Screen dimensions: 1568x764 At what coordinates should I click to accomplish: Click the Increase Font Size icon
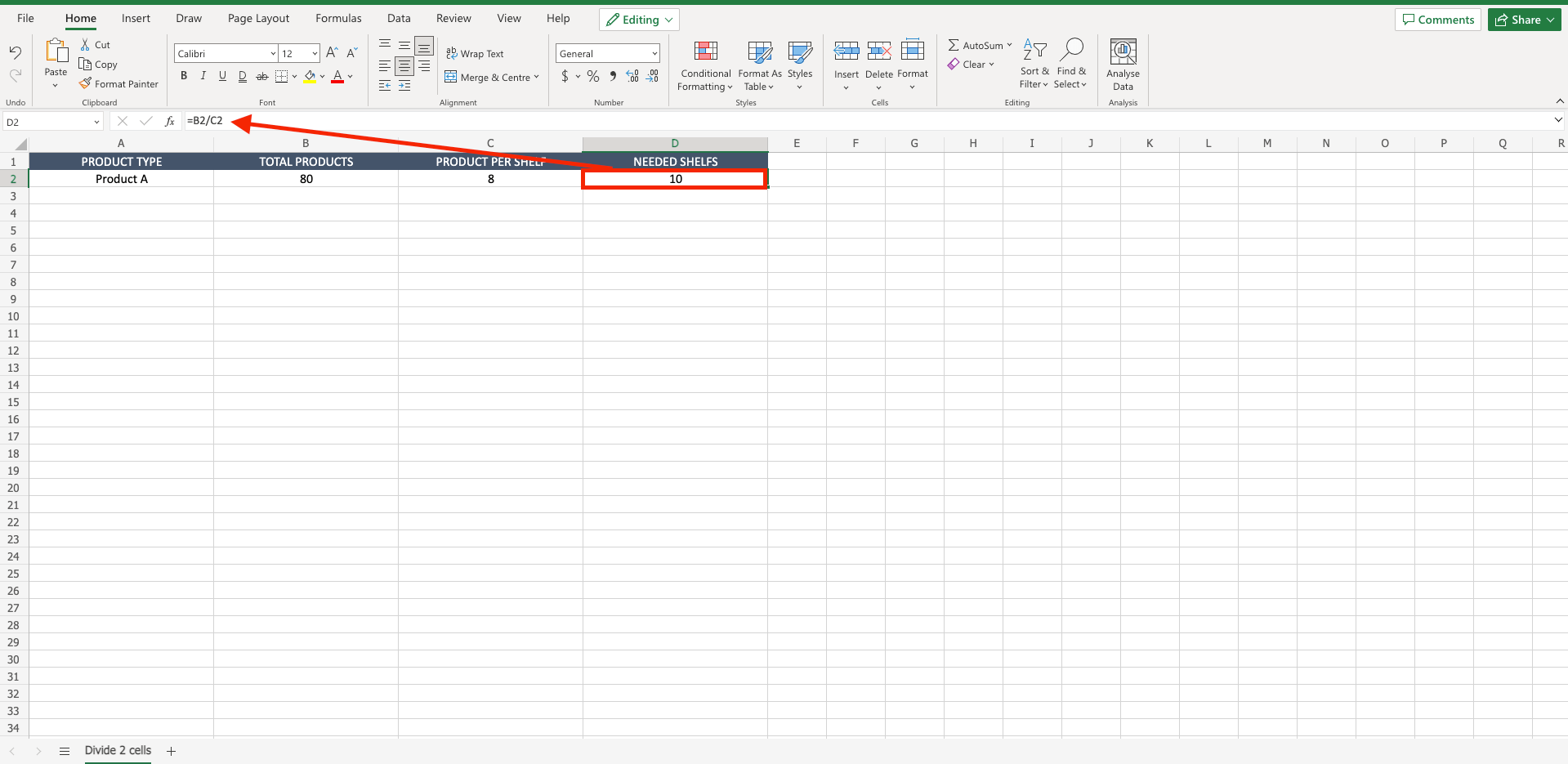[331, 51]
